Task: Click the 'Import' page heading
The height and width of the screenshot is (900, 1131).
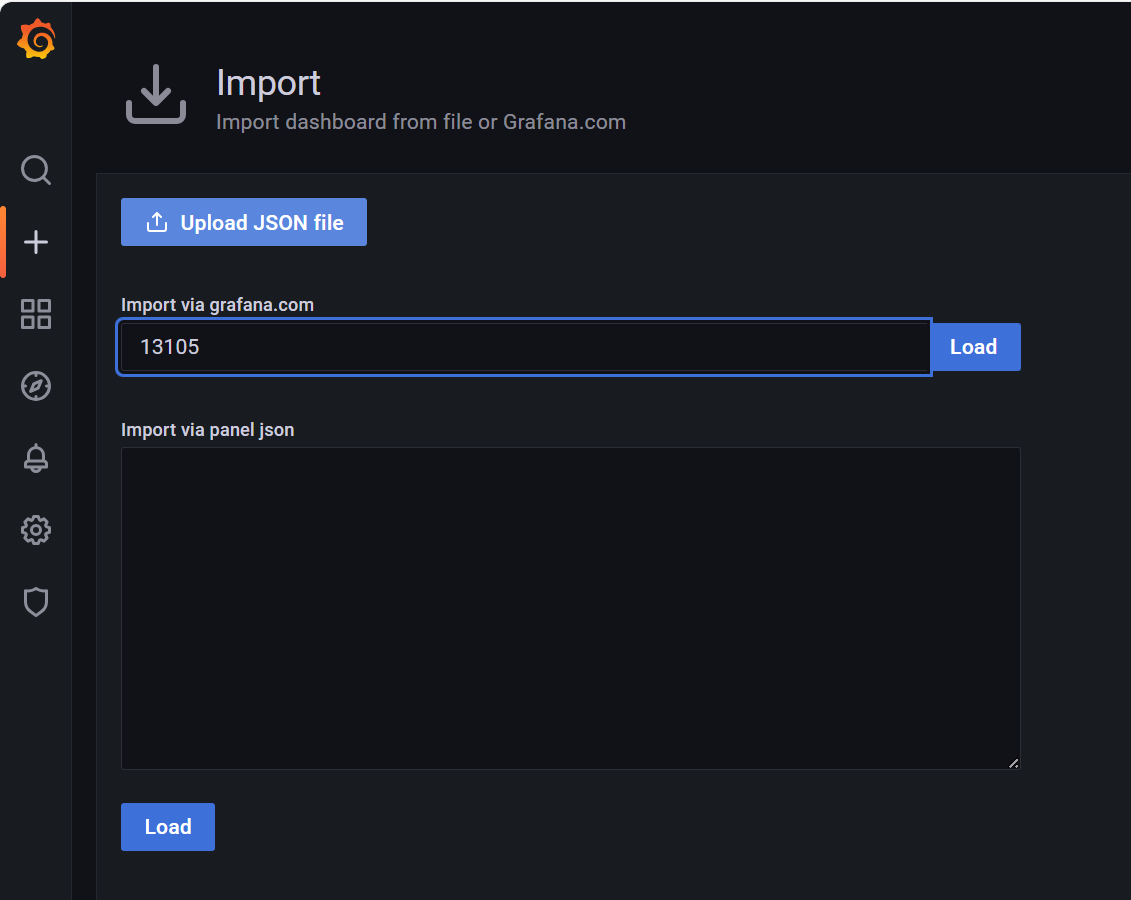Action: (268, 83)
